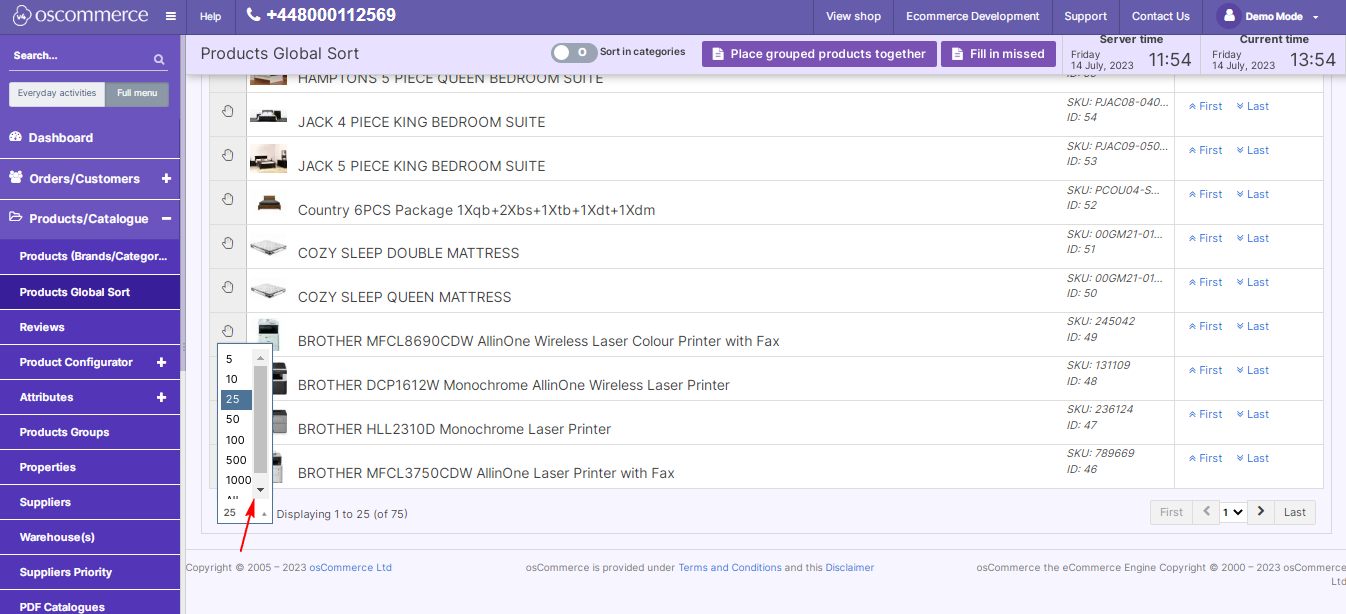Open the Products Groups menu item
The image size is (1346, 614).
pyautogui.click(x=90, y=432)
